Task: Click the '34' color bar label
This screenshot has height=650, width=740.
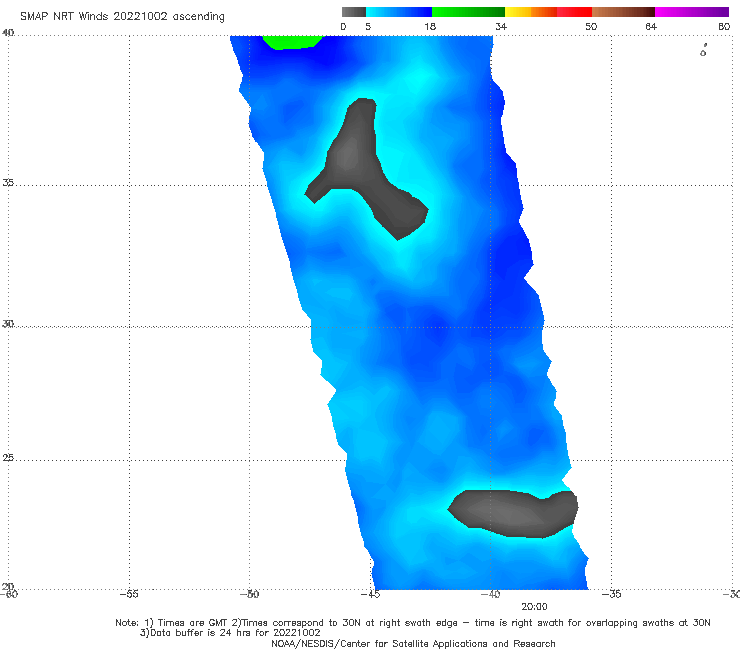Action: pos(501,26)
